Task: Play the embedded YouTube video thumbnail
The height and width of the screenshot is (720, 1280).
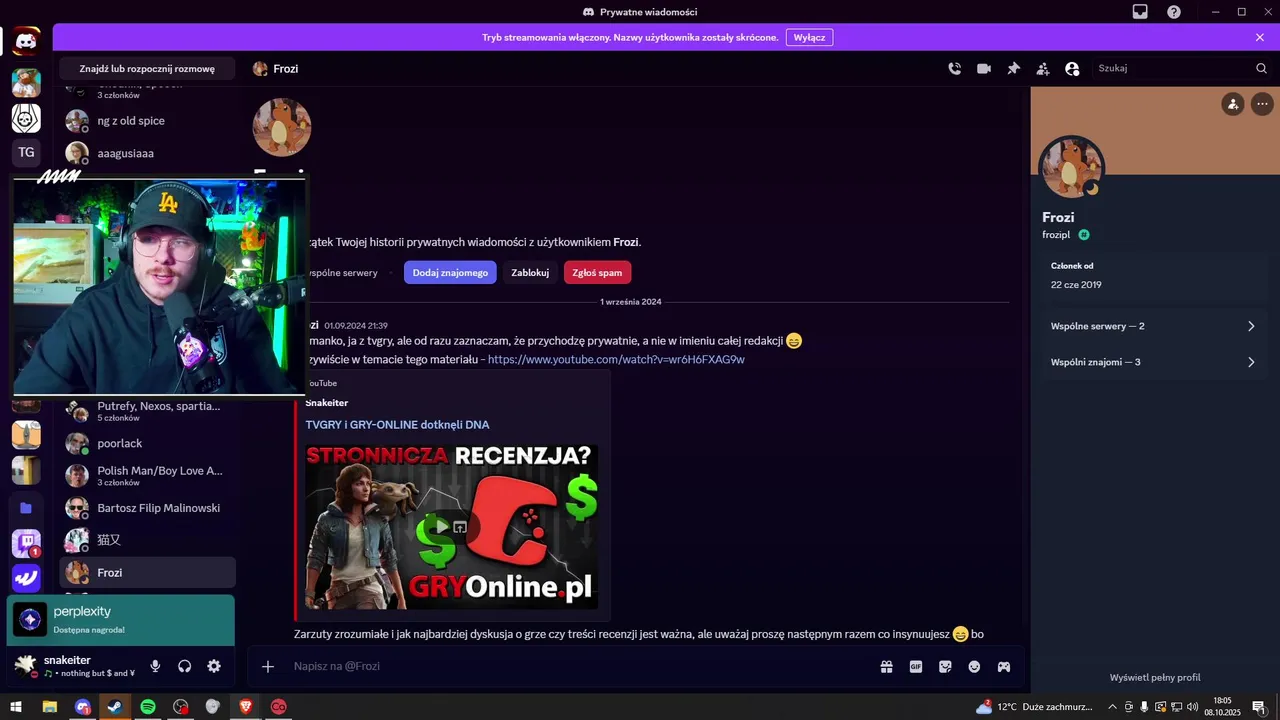Action: pyautogui.click(x=440, y=527)
